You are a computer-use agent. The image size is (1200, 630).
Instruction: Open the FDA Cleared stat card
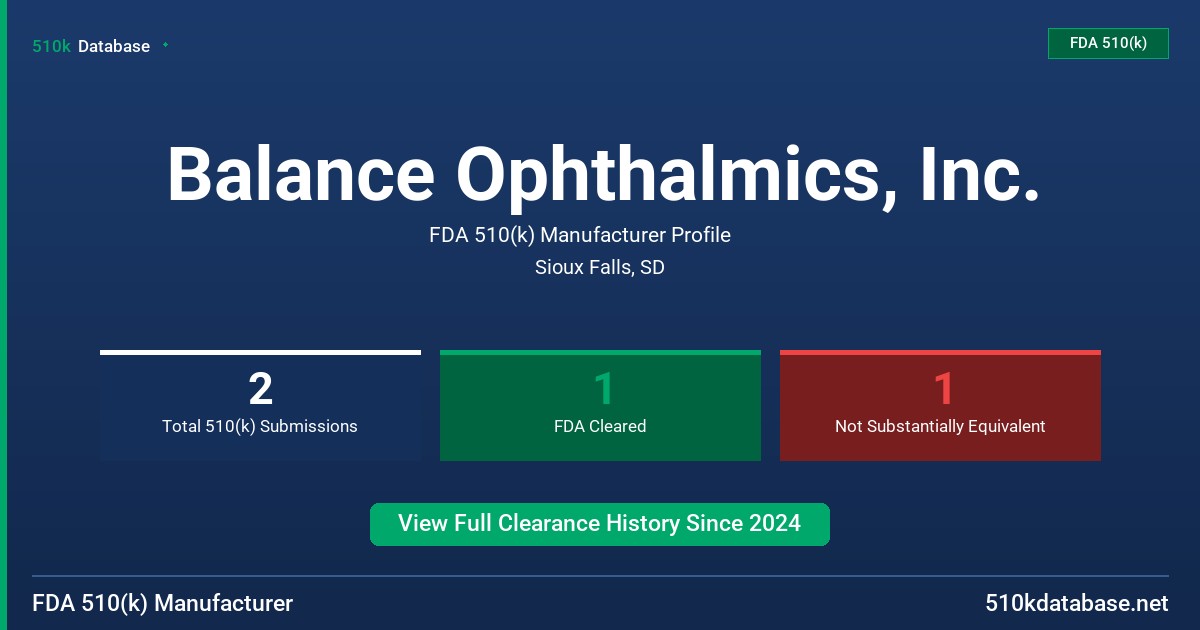[x=600, y=405]
